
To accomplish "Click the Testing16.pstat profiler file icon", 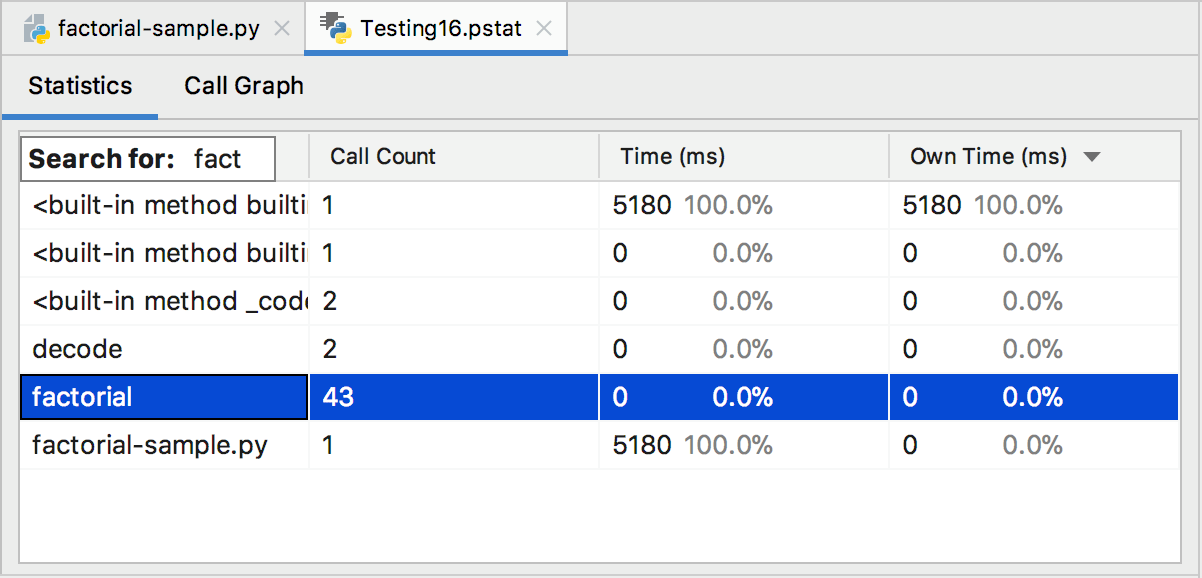I will pos(335,28).
